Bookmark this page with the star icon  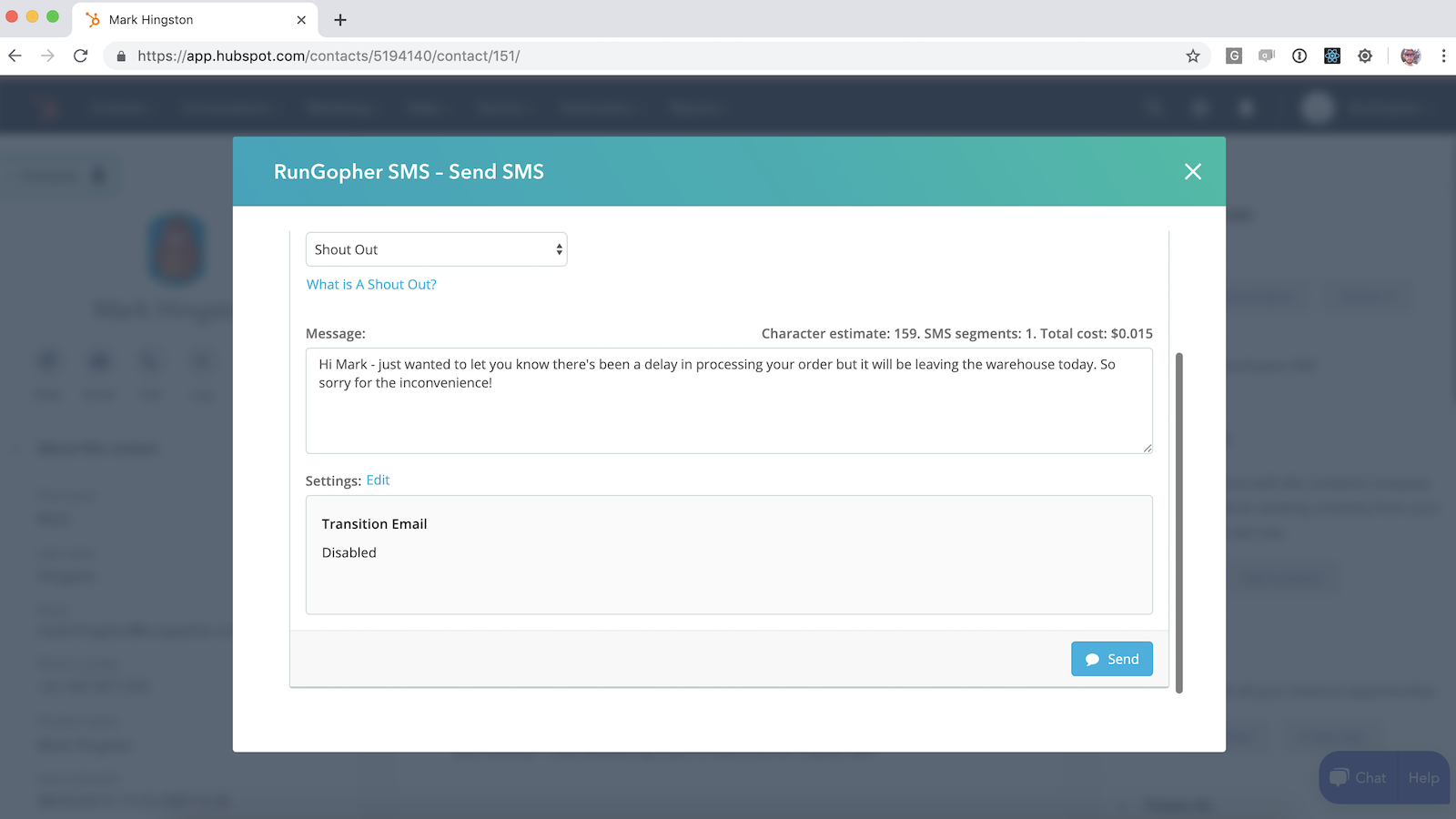1192,56
